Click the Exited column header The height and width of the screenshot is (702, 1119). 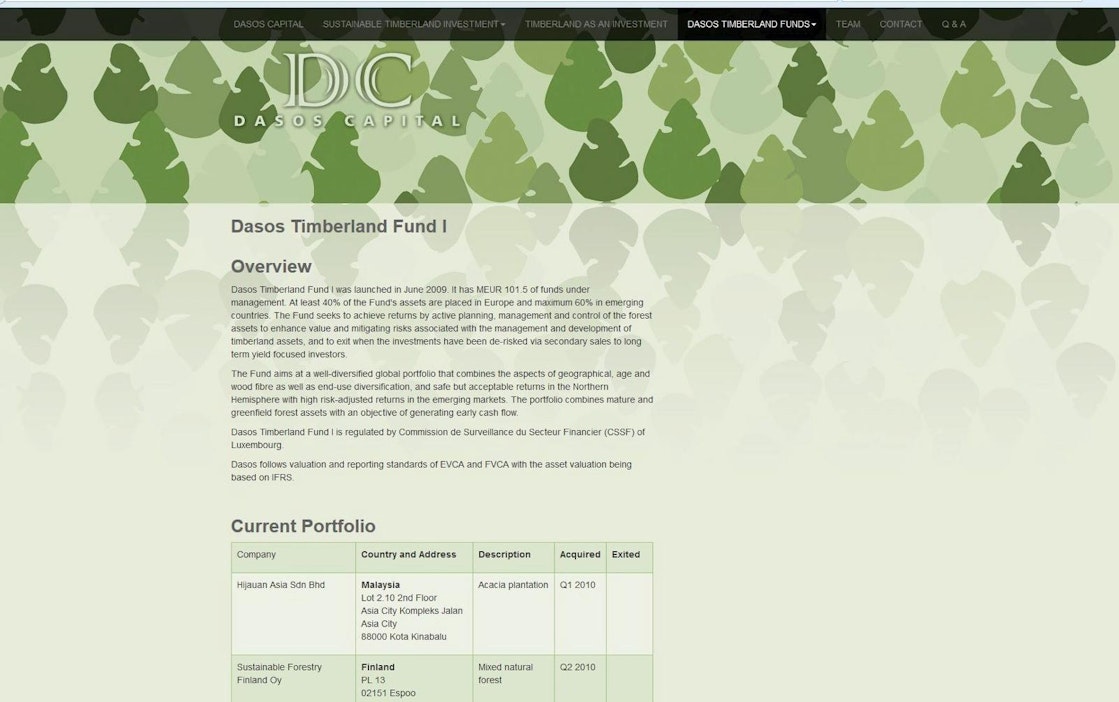pyautogui.click(x=625, y=555)
